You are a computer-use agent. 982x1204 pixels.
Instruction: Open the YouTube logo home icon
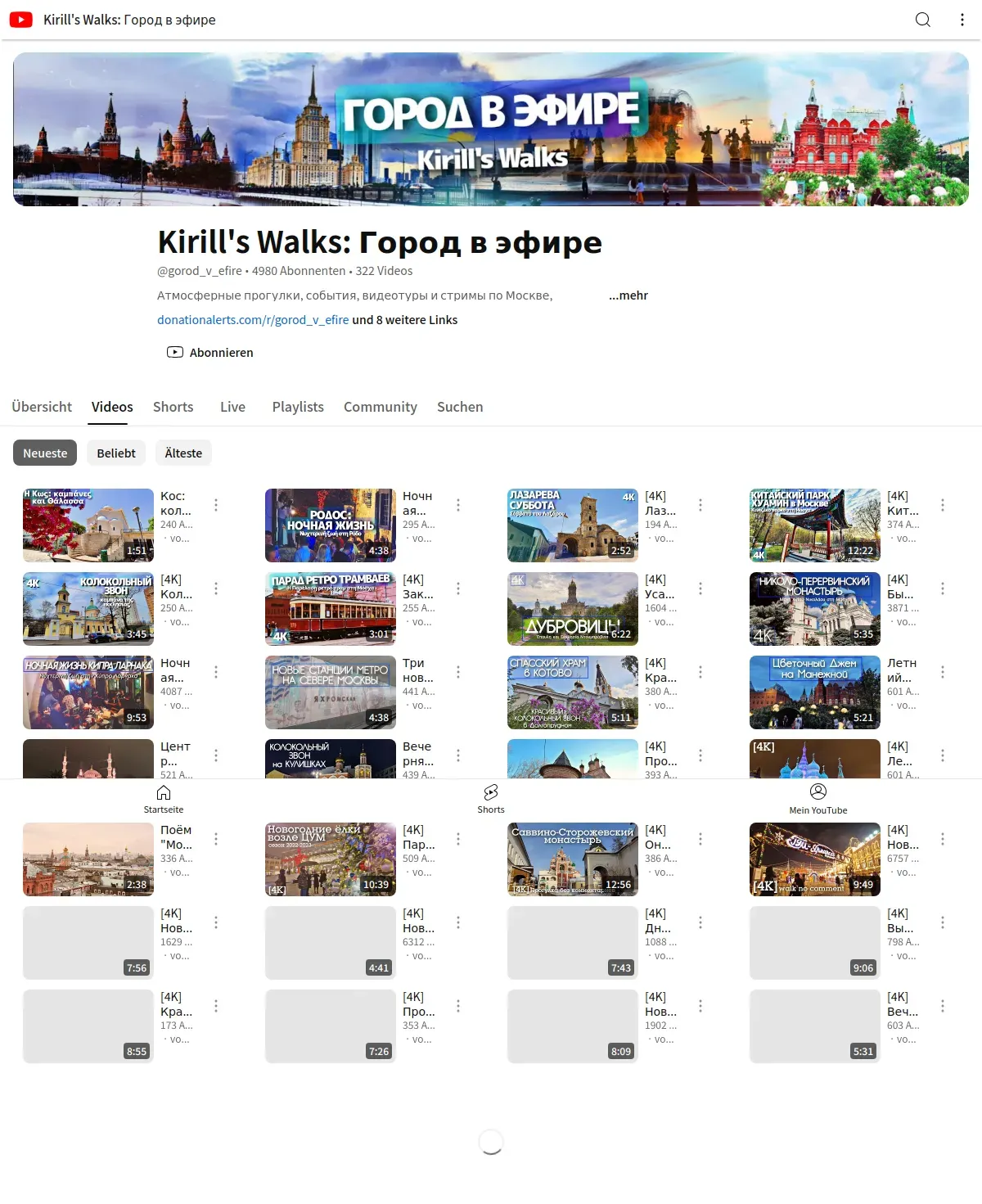(x=21, y=20)
